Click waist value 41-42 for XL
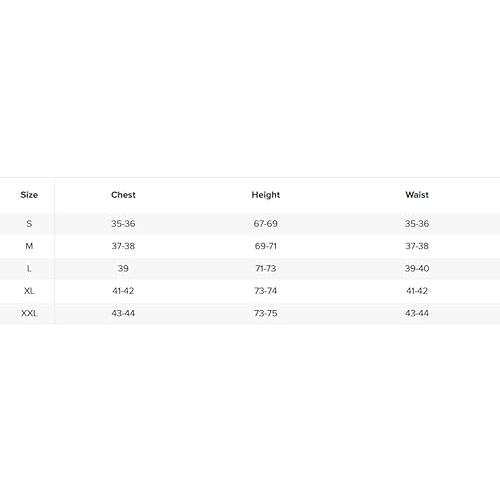The height and width of the screenshot is (500, 500). [x=417, y=291]
